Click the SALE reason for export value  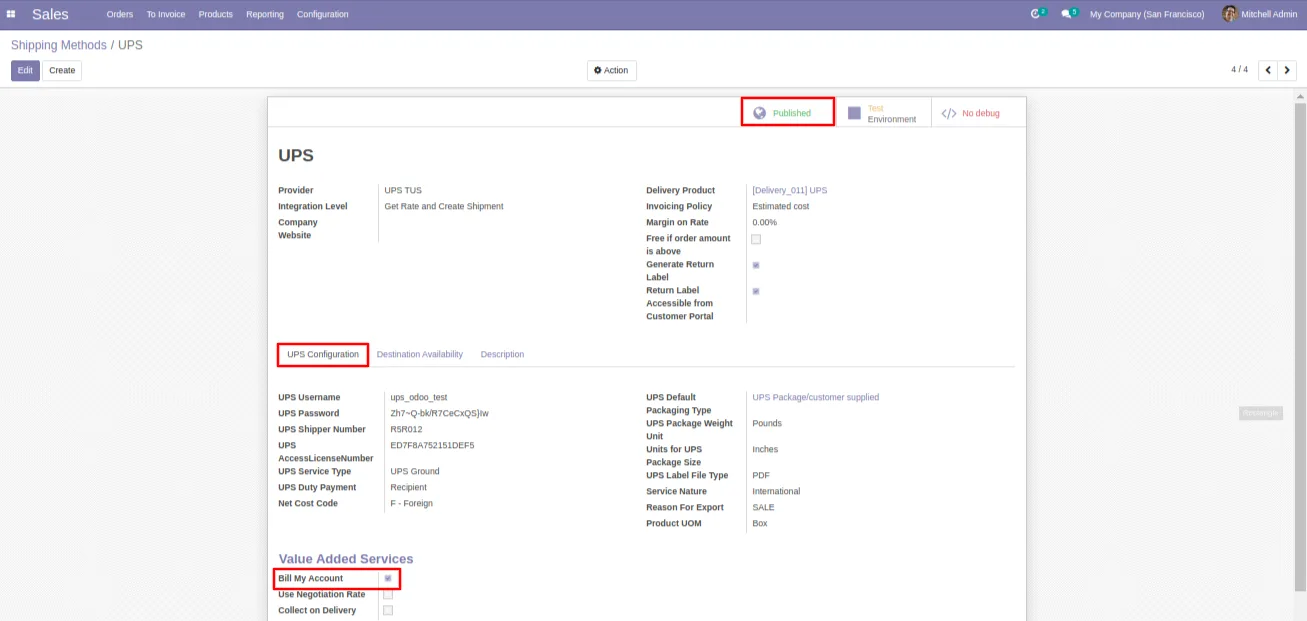pyautogui.click(x=763, y=507)
